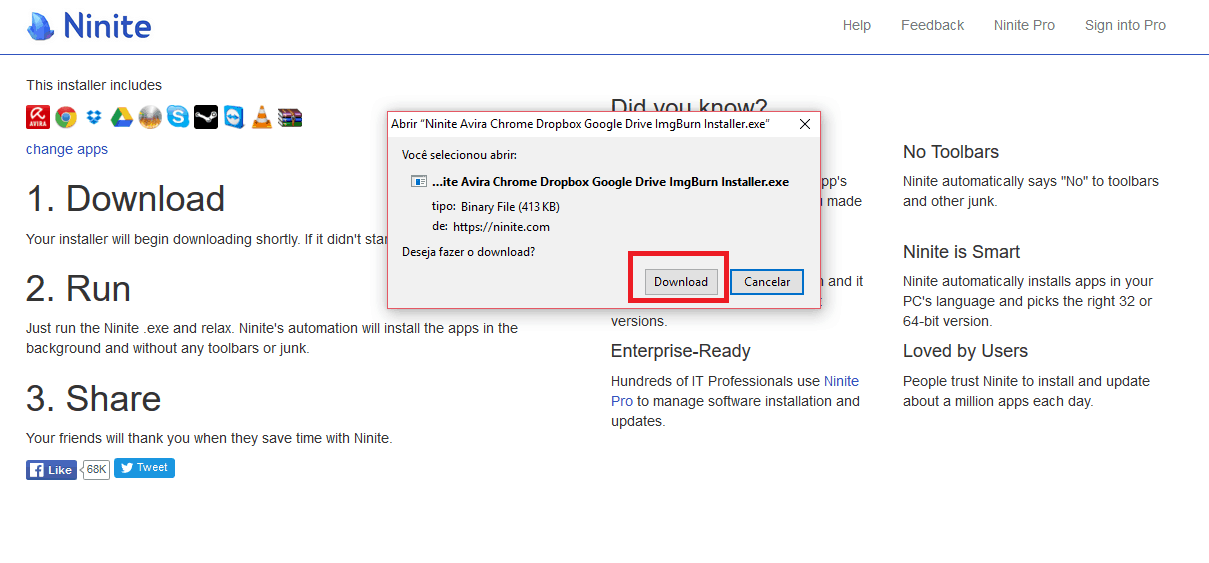1209x563 pixels.
Task: Click the Google Drive icon
Action: coord(122,117)
